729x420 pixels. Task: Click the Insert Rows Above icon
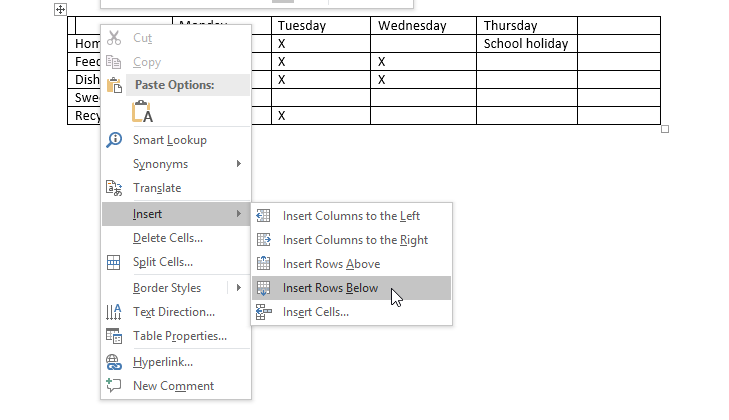point(264,264)
